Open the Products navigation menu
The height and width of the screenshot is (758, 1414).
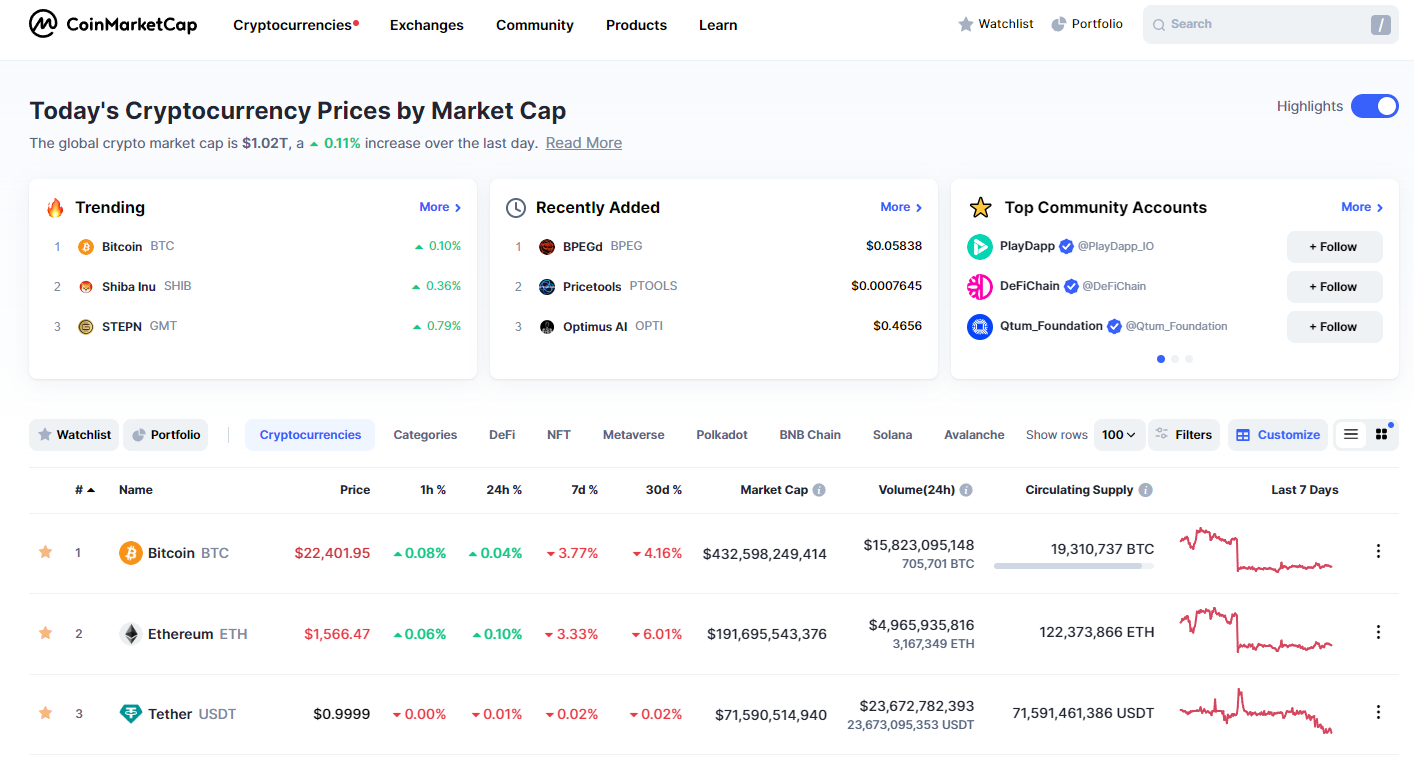pos(636,25)
